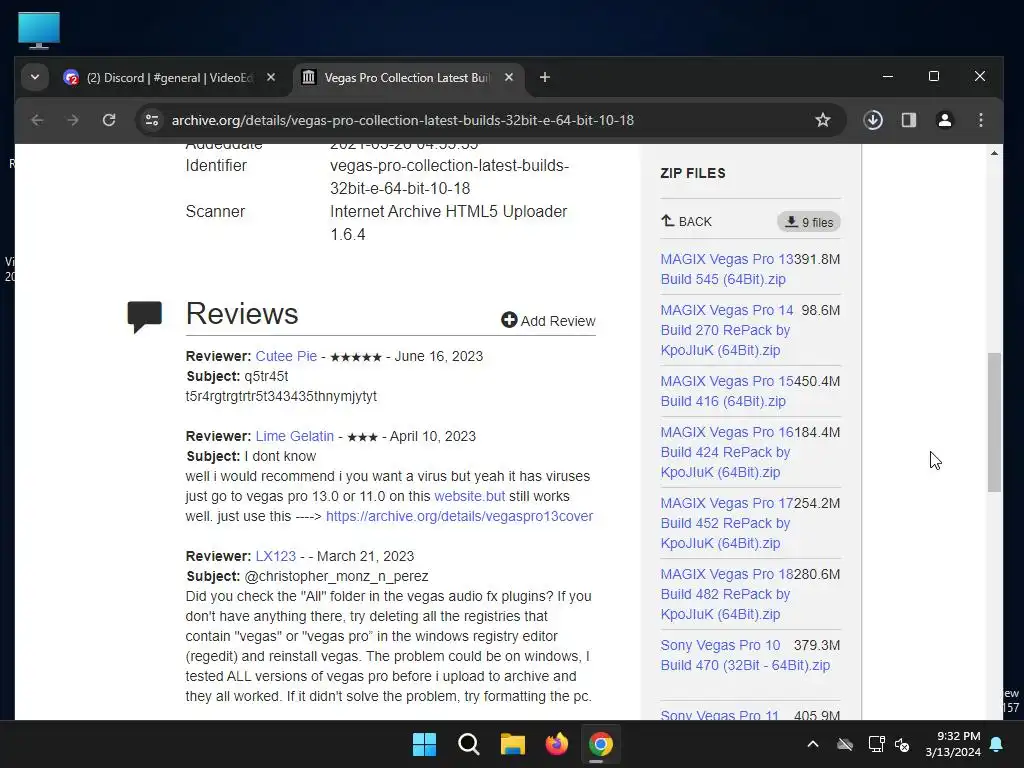Screen dimensions: 1024x768
Task: Bookmark this page with the star icon
Action: tap(823, 120)
